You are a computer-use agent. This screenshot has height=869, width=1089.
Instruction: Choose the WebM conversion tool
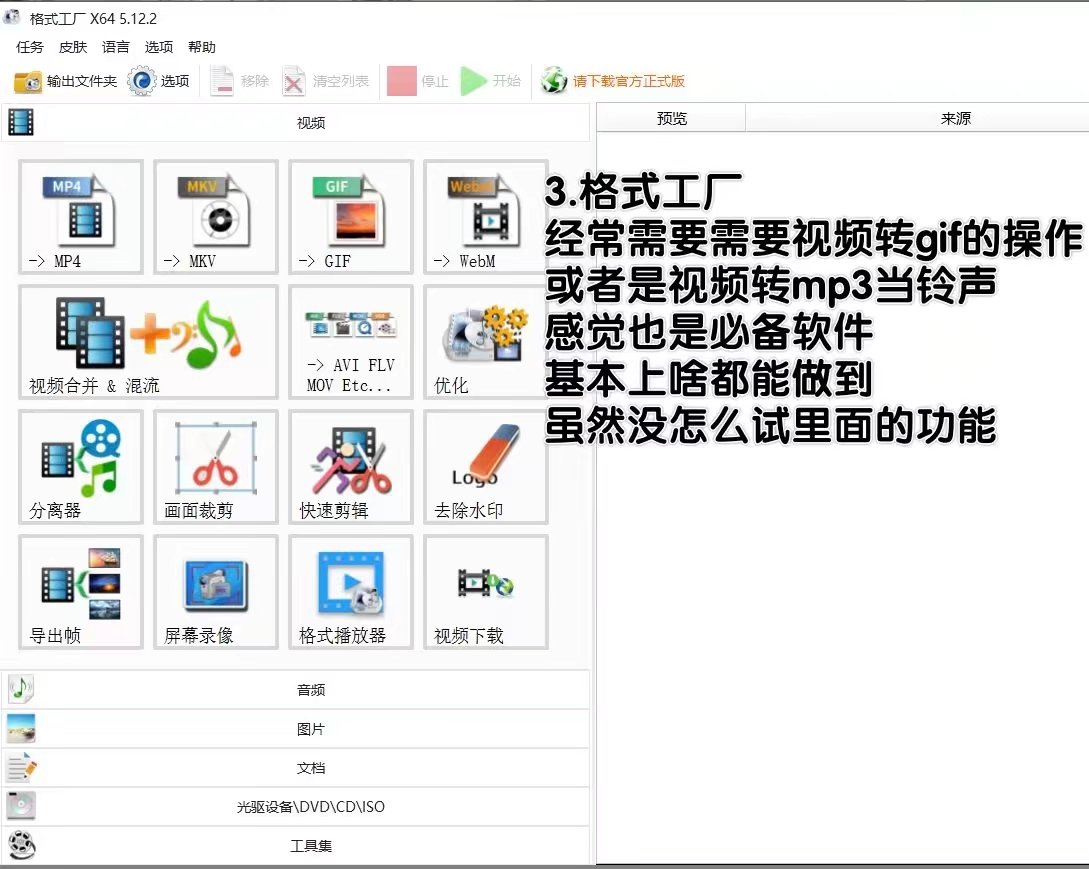point(485,217)
